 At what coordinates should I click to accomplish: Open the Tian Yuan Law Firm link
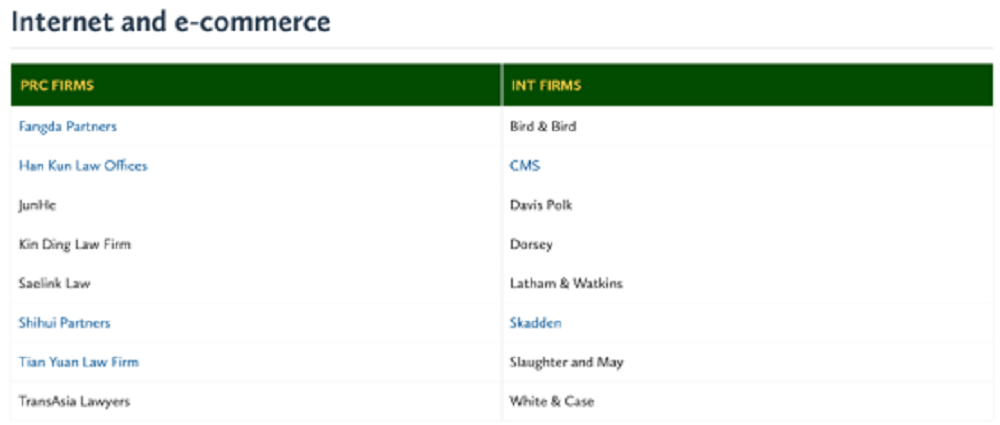click(x=78, y=362)
